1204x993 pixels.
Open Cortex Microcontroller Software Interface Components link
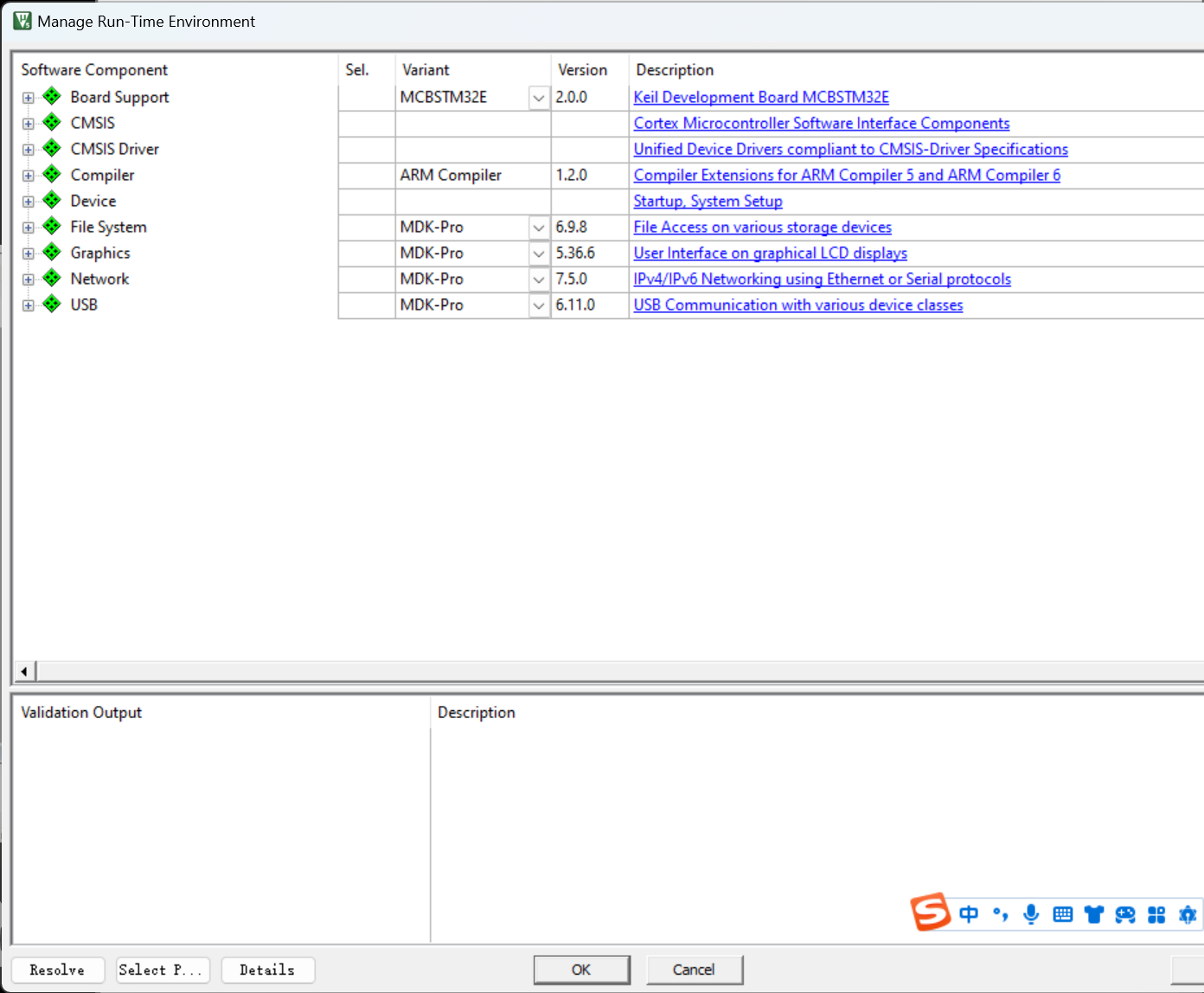pos(822,123)
